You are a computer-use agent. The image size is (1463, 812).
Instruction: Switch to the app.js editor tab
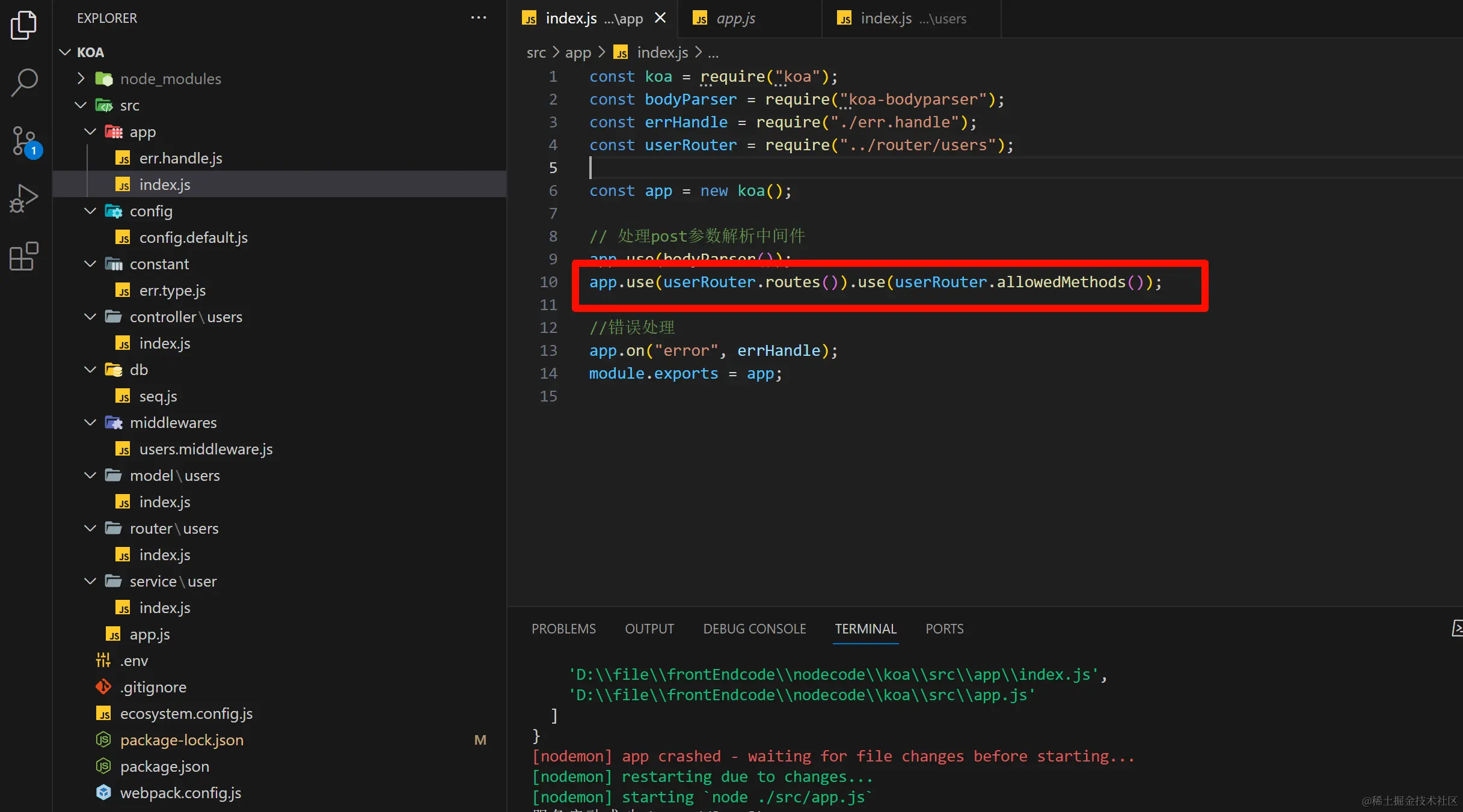pos(749,19)
